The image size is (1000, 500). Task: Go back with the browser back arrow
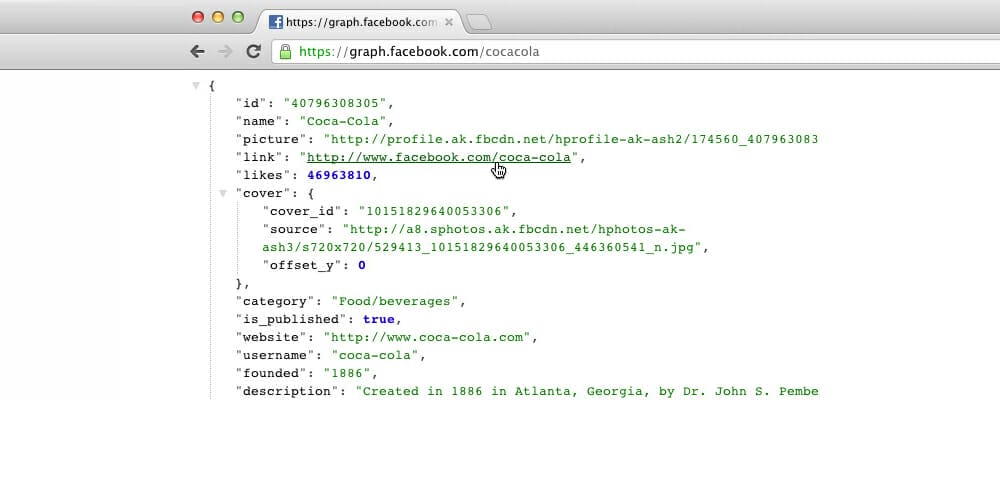[197, 52]
